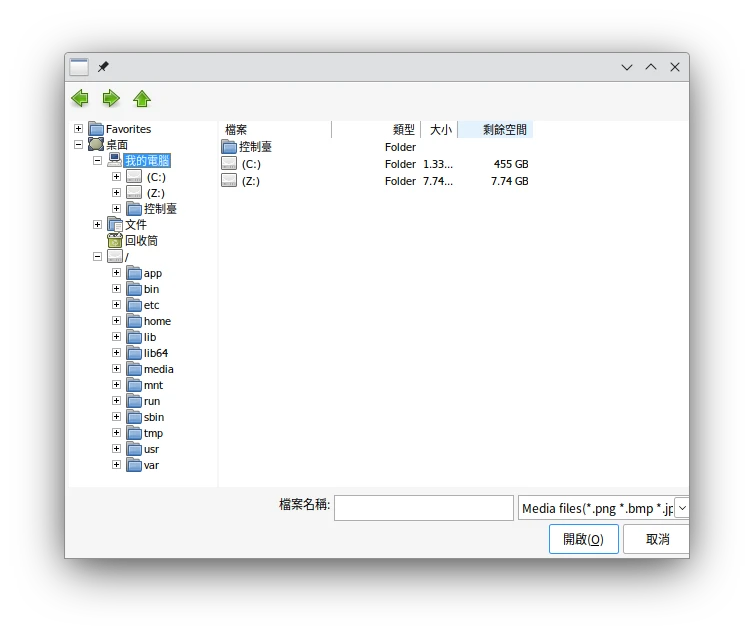Open the Media files type dropdown
The height and width of the screenshot is (635, 754).
point(682,508)
